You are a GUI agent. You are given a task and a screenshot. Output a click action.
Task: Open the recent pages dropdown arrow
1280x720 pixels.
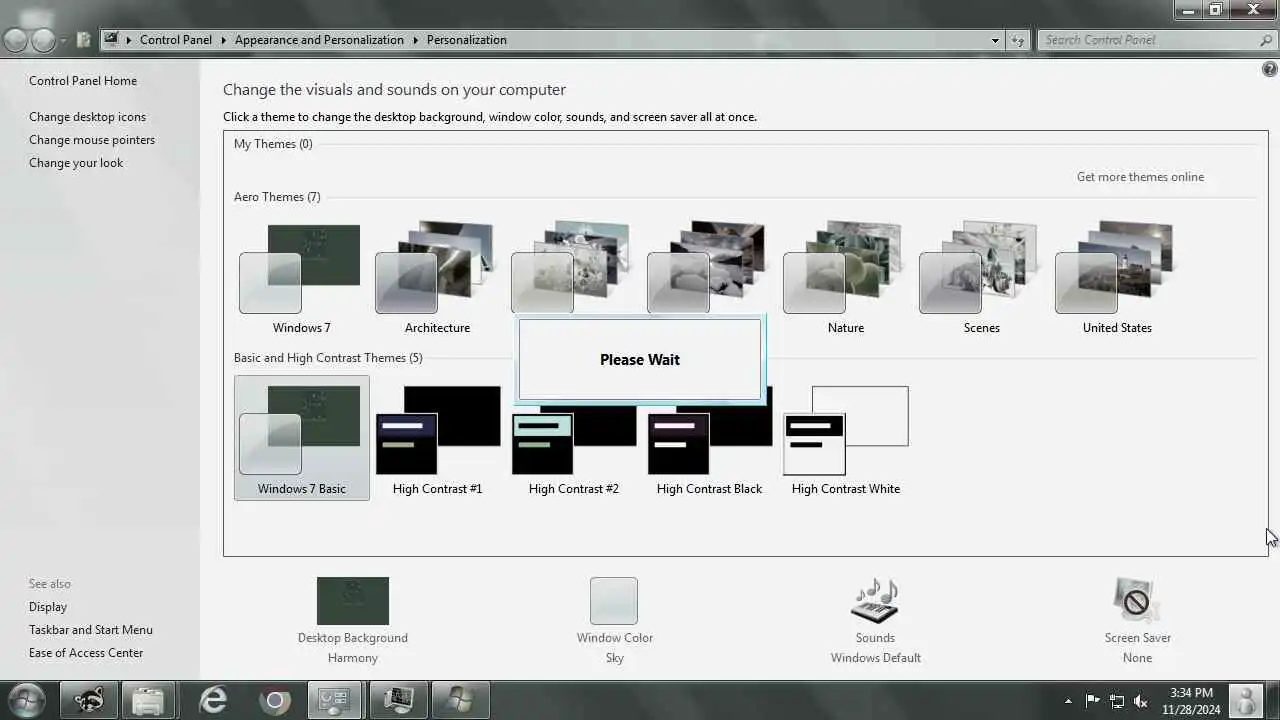click(63, 40)
